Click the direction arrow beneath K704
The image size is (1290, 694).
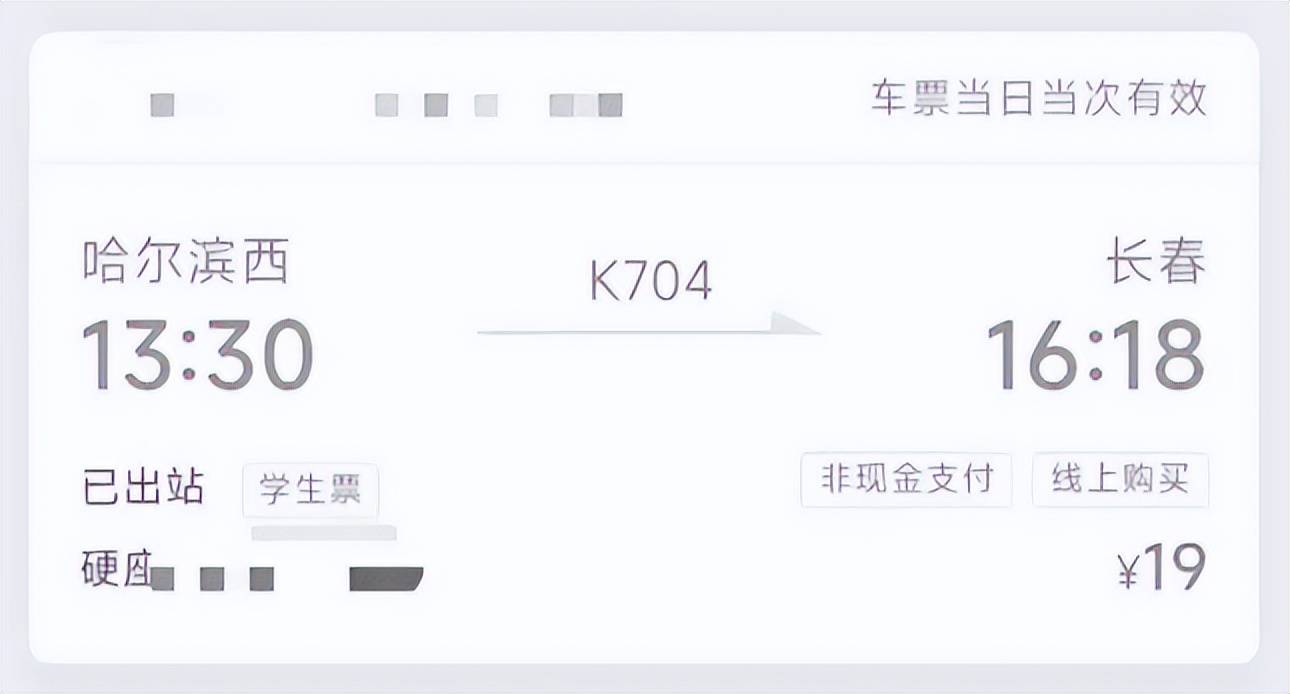point(648,327)
